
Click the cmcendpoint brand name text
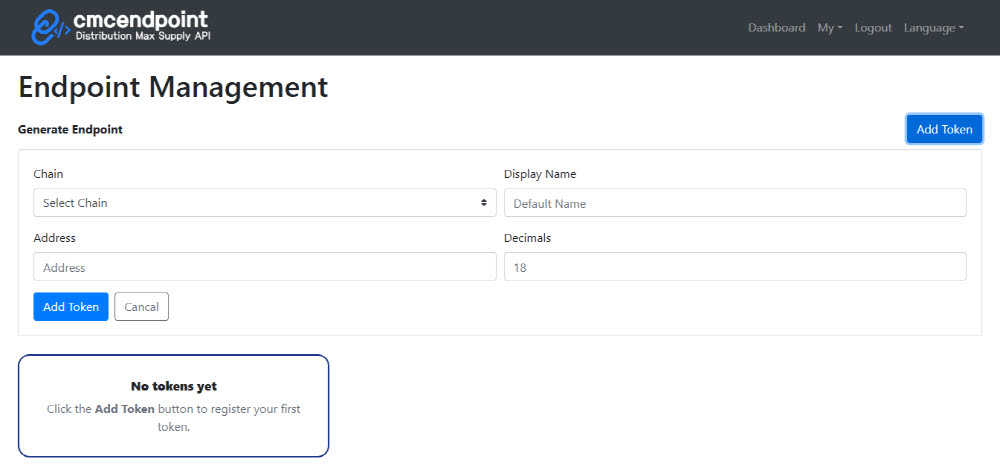click(141, 20)
